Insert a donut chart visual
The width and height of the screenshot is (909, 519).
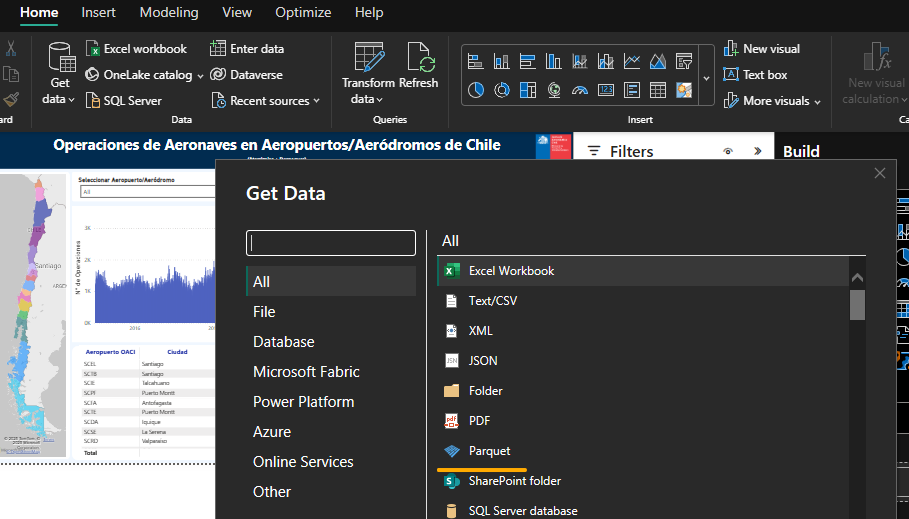501,90
